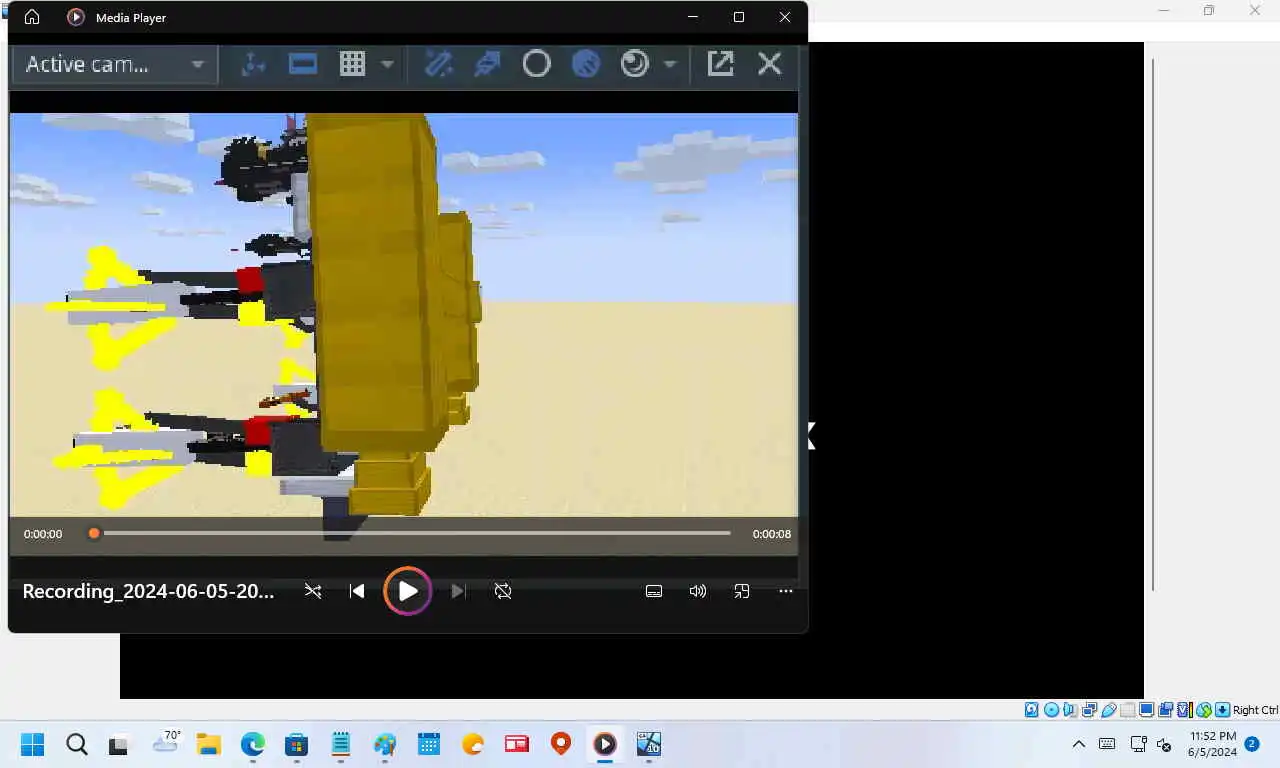Skip to the previous track
1280x768 pixels.
357,591
